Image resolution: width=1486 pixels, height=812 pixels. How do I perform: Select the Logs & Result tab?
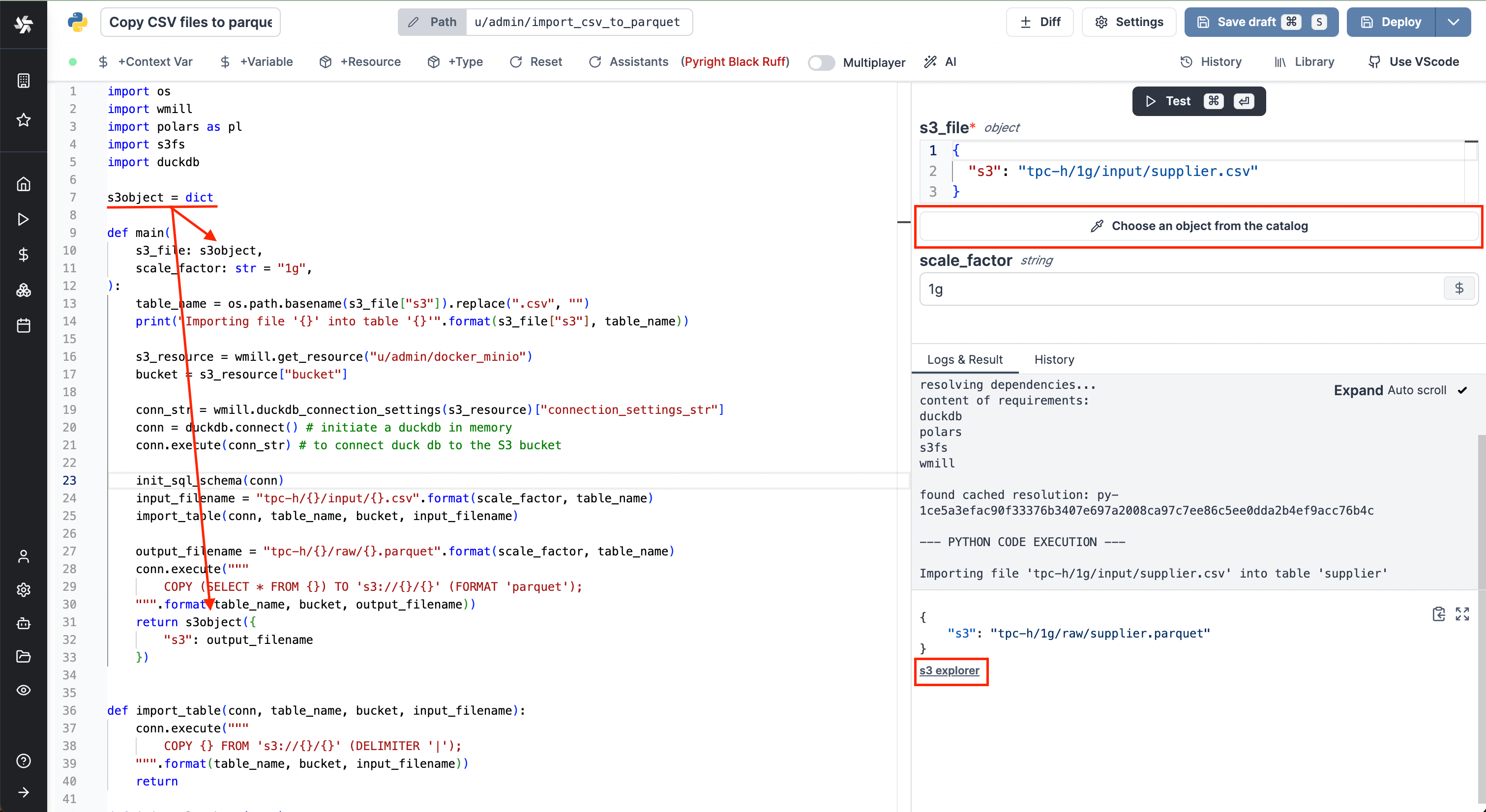tap(966, 359)
